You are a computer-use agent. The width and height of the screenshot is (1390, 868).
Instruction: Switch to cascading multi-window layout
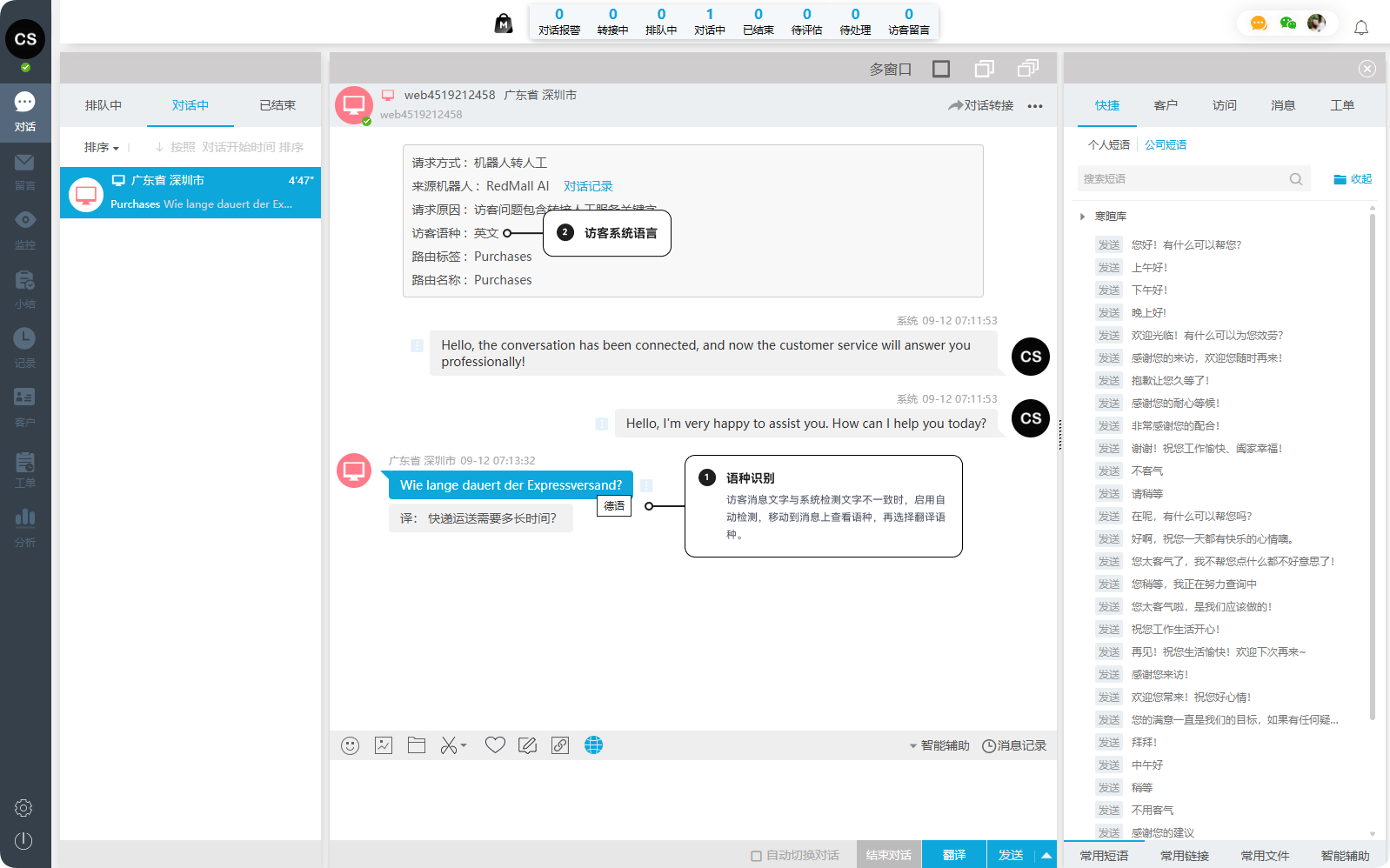coord(1028,69)
